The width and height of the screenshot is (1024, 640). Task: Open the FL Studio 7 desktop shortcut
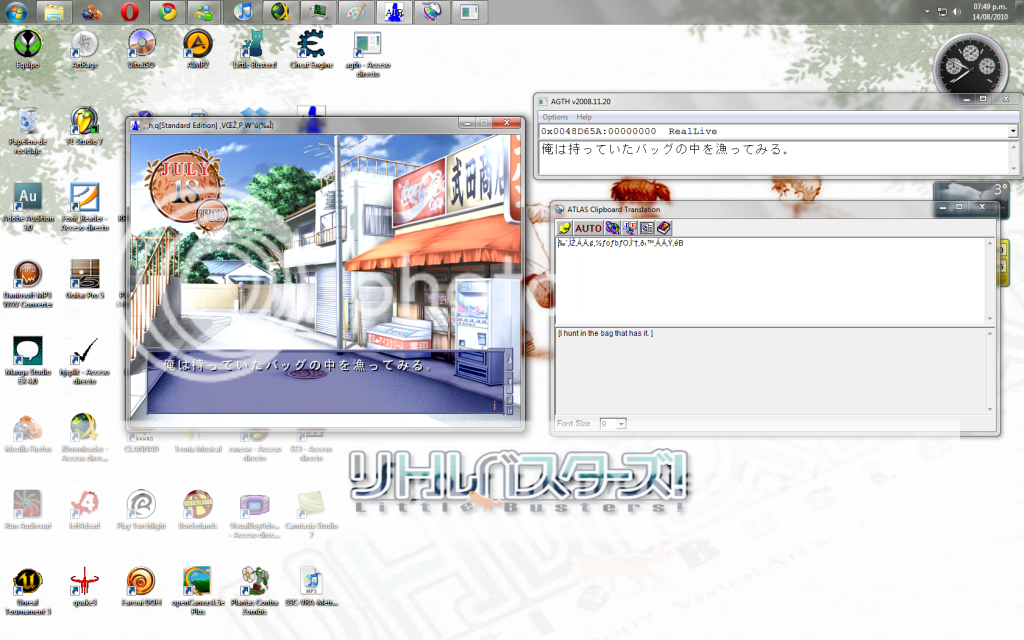click(x=85, y=127)
